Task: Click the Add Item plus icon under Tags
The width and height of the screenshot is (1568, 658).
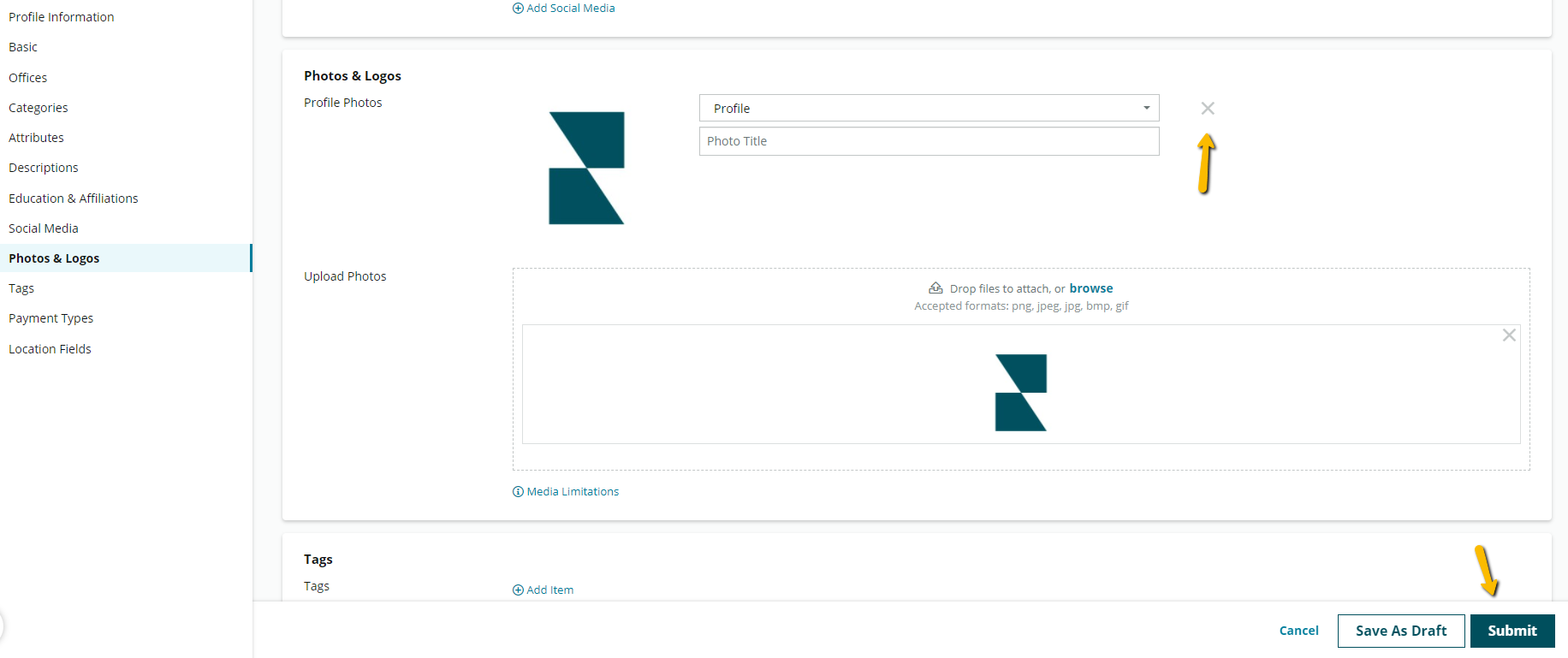Action: pyautogui.click(x=518, y=590)
